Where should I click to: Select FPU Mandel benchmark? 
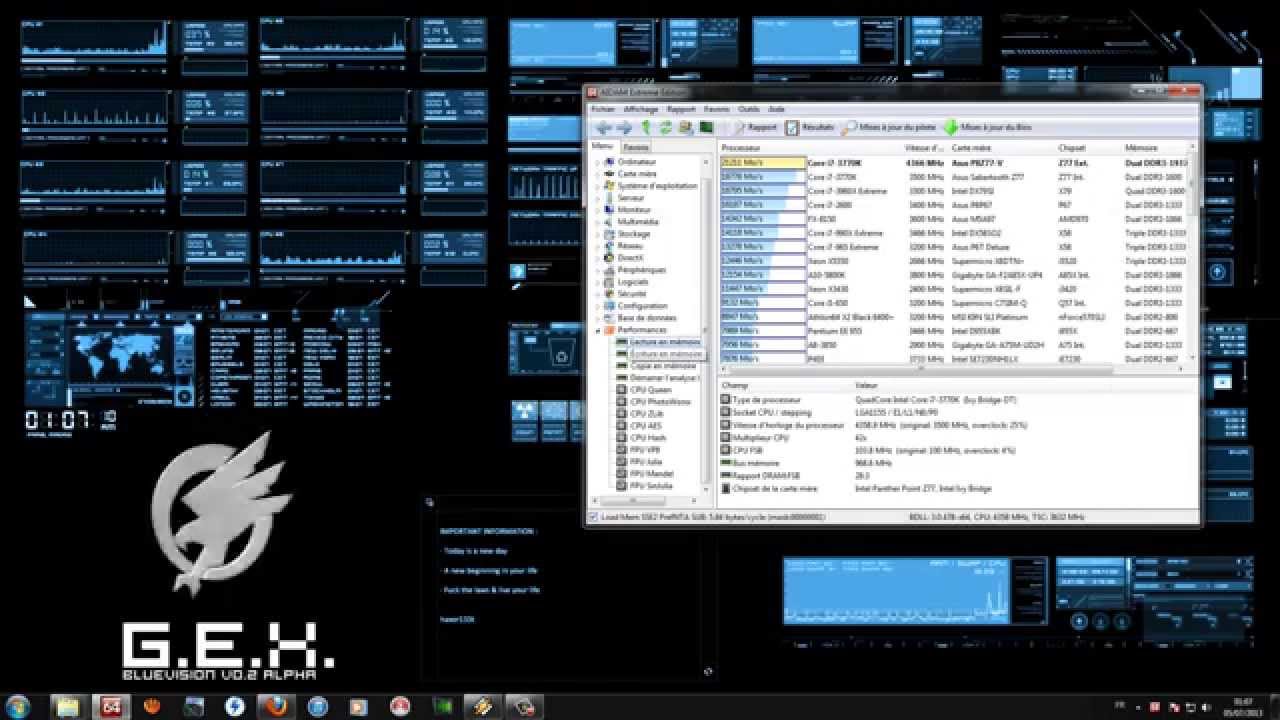tap(651, 474)
